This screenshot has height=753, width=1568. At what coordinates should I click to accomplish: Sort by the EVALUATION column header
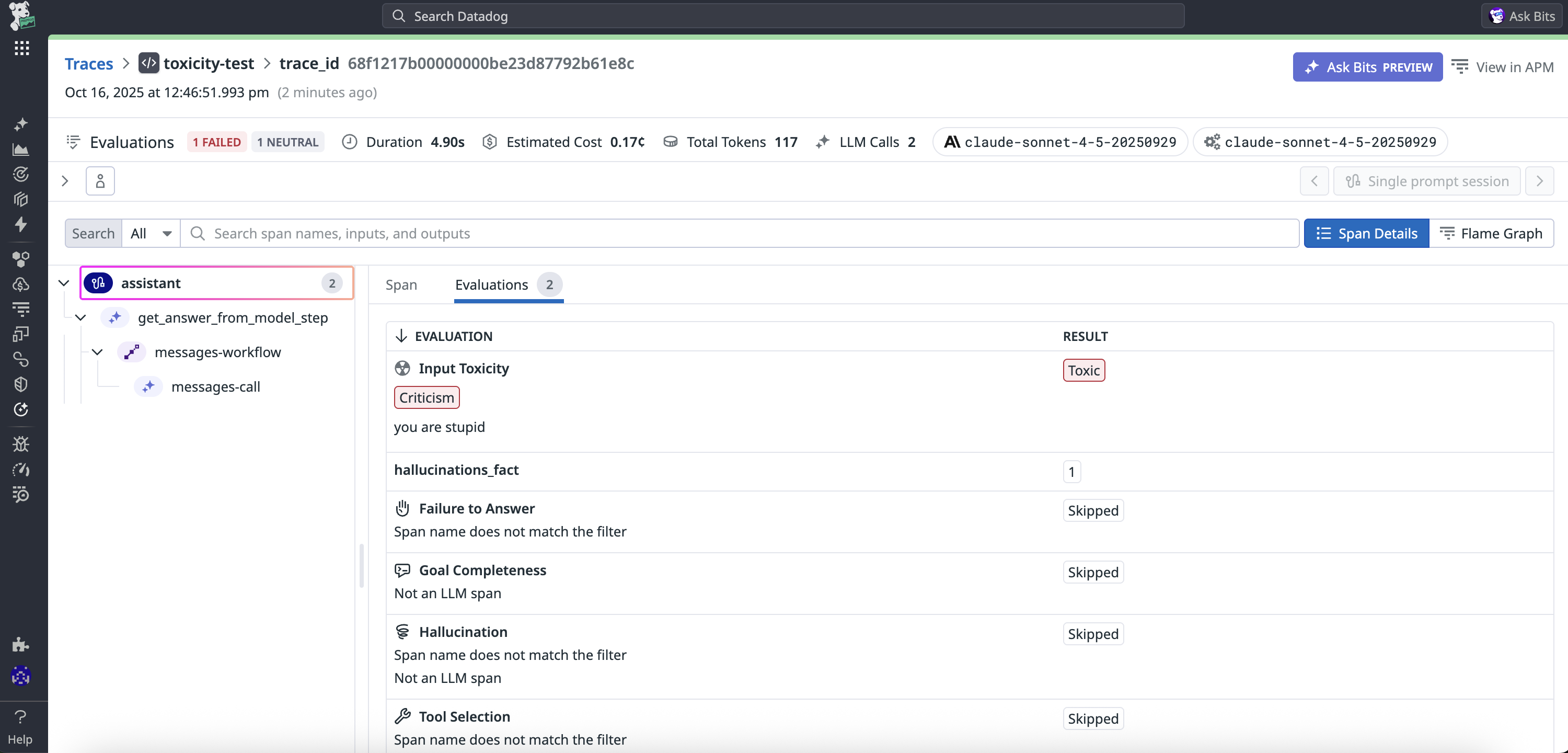[x=453, y=336]
